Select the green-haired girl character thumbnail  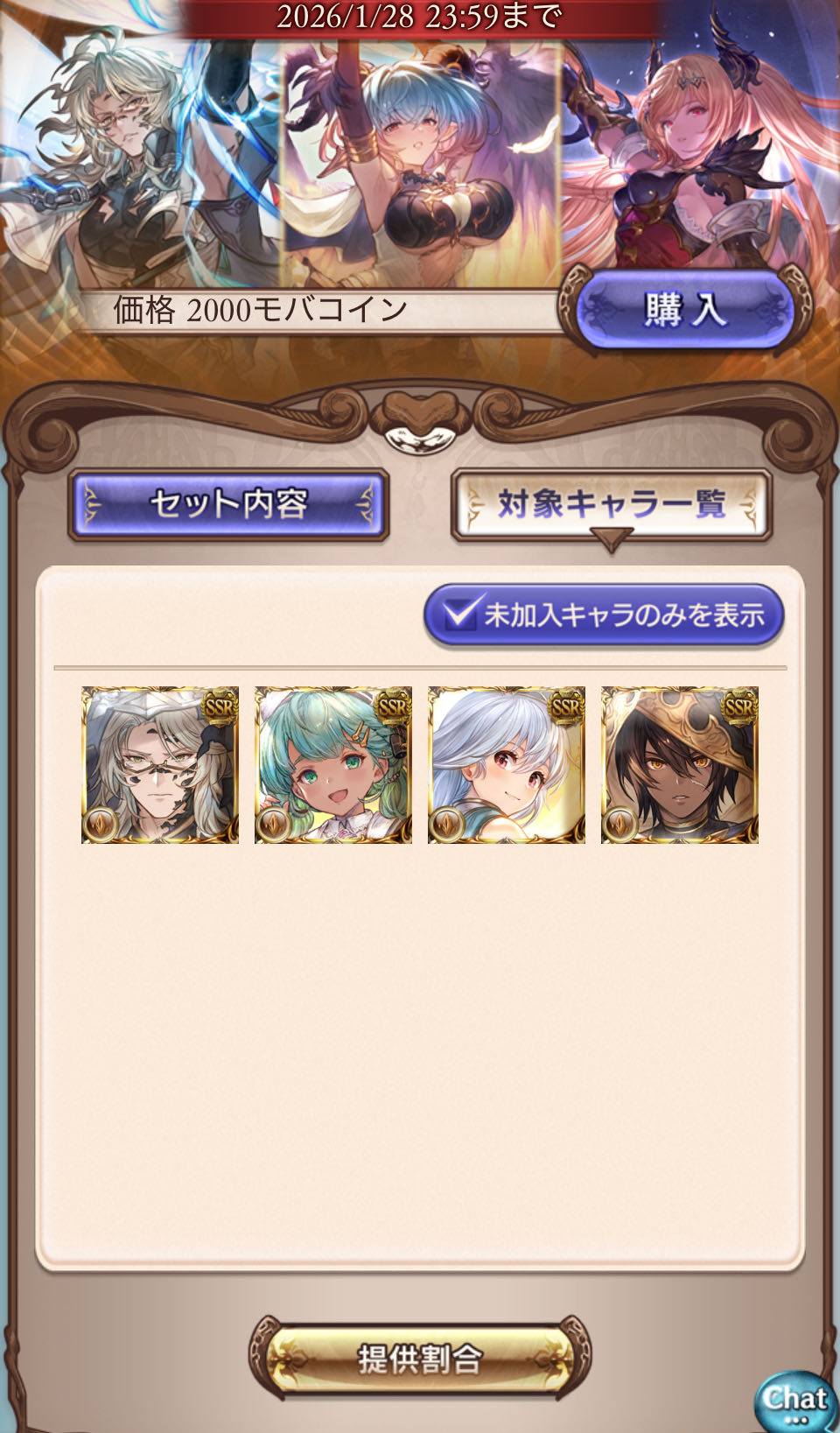pos(333,765)
